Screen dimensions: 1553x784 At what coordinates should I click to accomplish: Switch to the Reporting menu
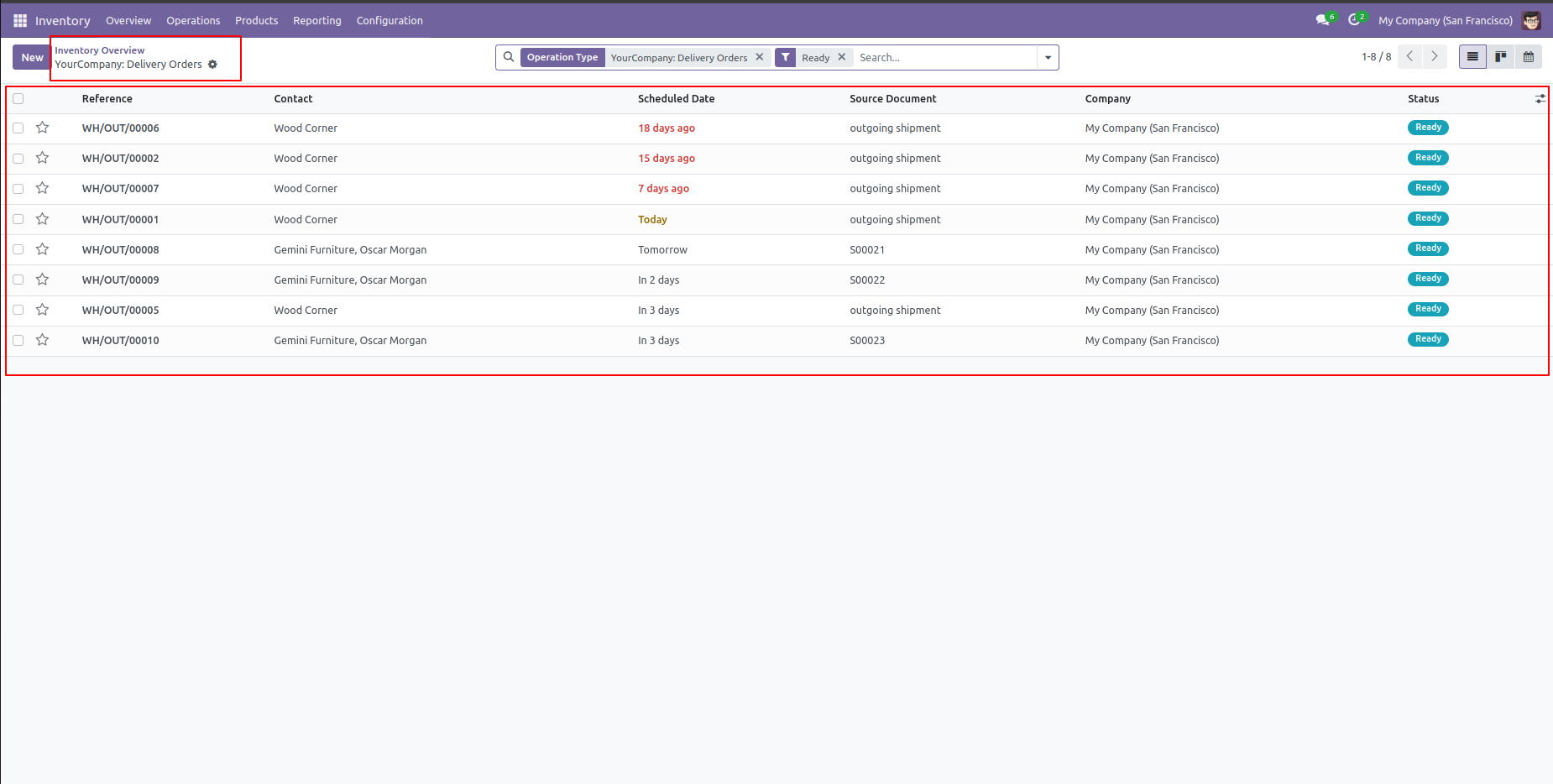pos(316,20)
